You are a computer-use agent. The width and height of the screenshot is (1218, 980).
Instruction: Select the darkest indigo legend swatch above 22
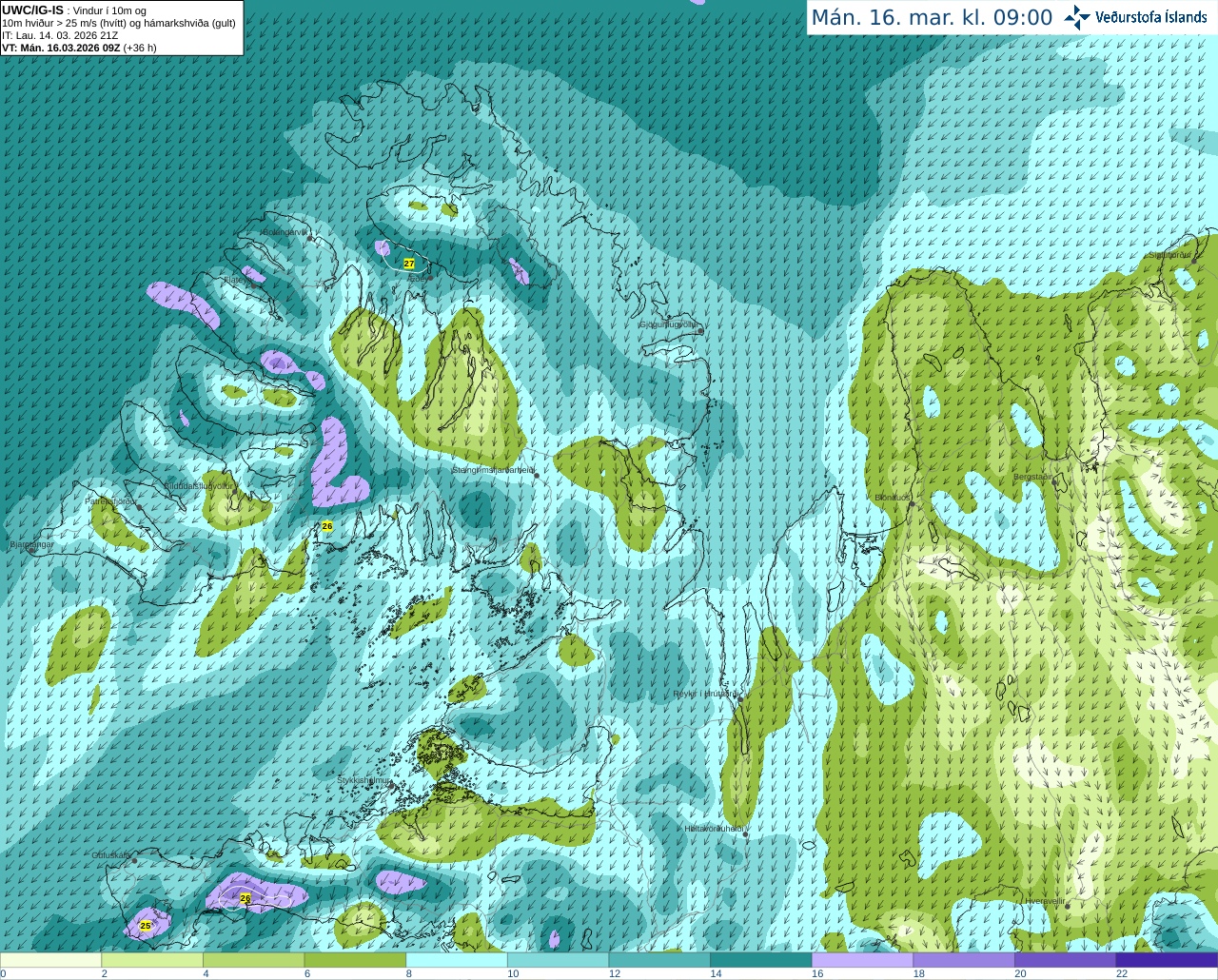click(1167, 960)
